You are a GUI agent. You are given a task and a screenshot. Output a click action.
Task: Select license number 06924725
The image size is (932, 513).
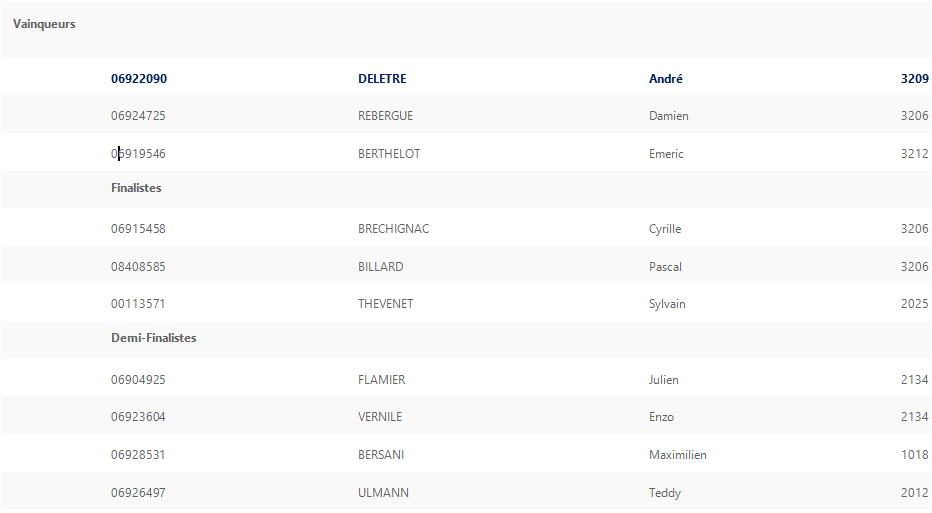(138, 116)
